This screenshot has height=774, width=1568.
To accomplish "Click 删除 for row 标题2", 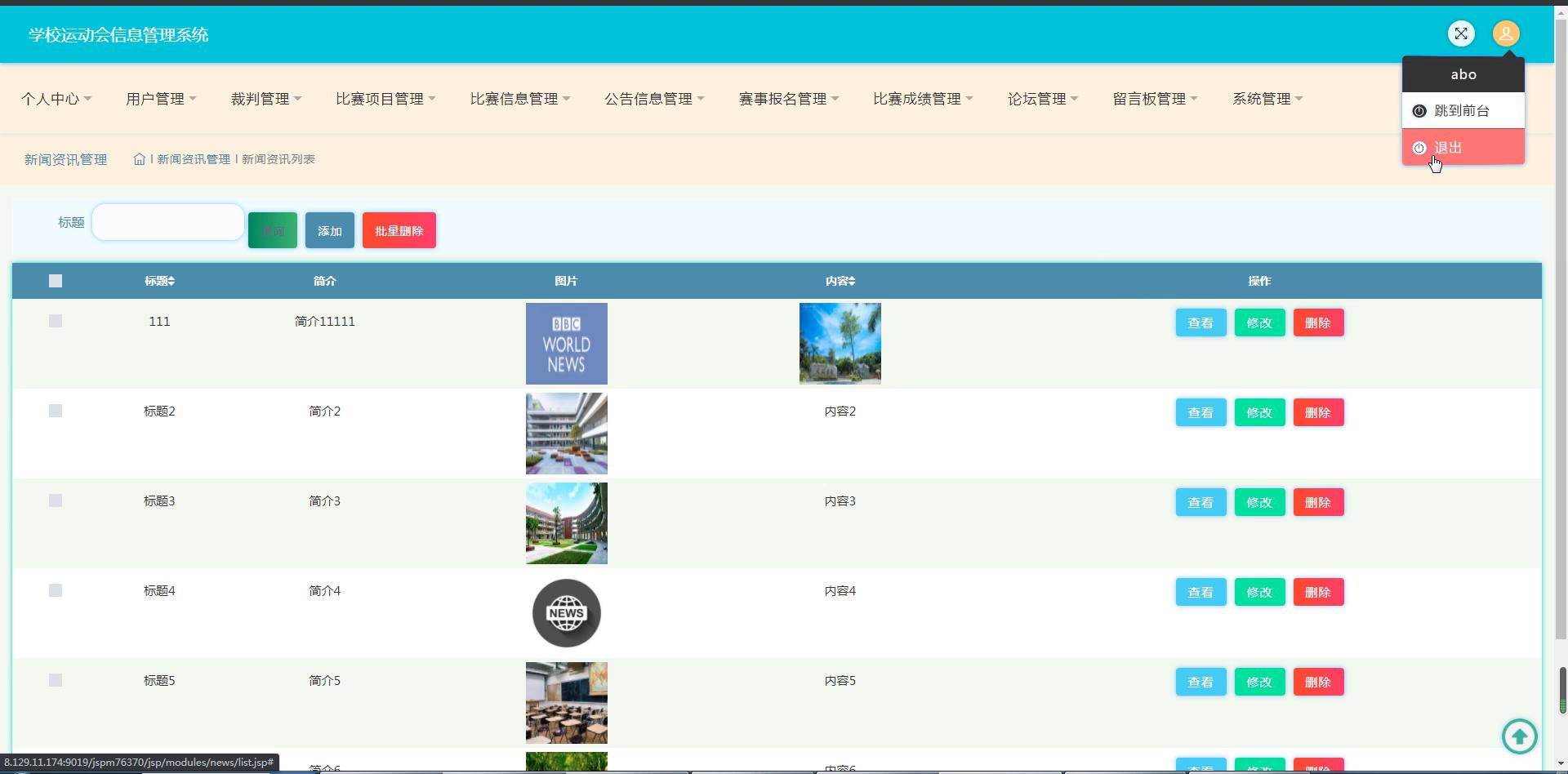I will [x=1318, y=412].
